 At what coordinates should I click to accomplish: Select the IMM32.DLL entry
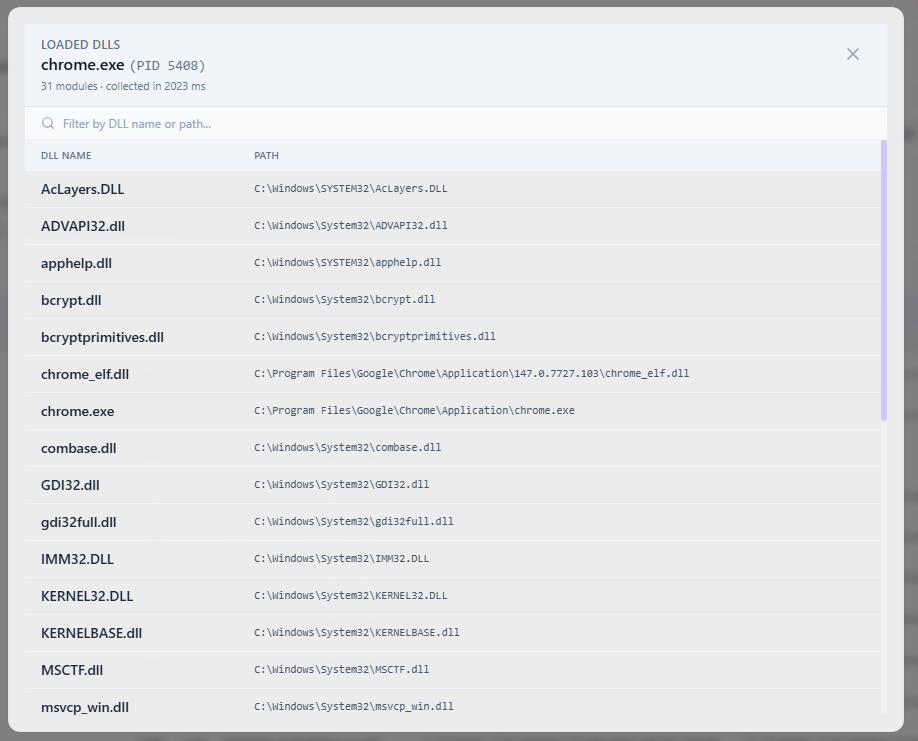[x=453, y=559]
